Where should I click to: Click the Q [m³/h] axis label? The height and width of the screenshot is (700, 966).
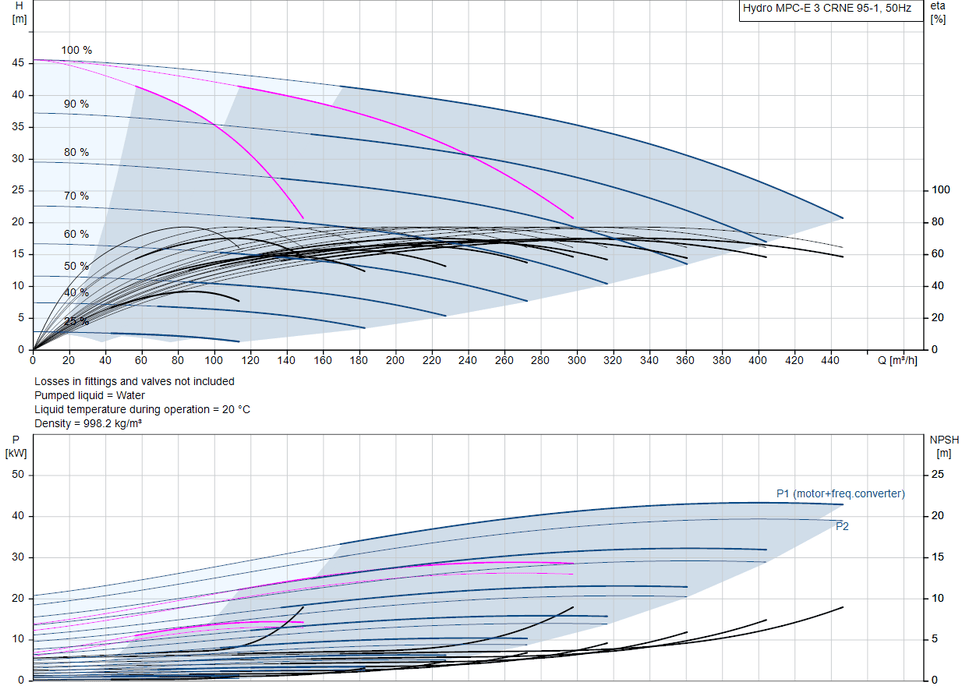(898, 360)
